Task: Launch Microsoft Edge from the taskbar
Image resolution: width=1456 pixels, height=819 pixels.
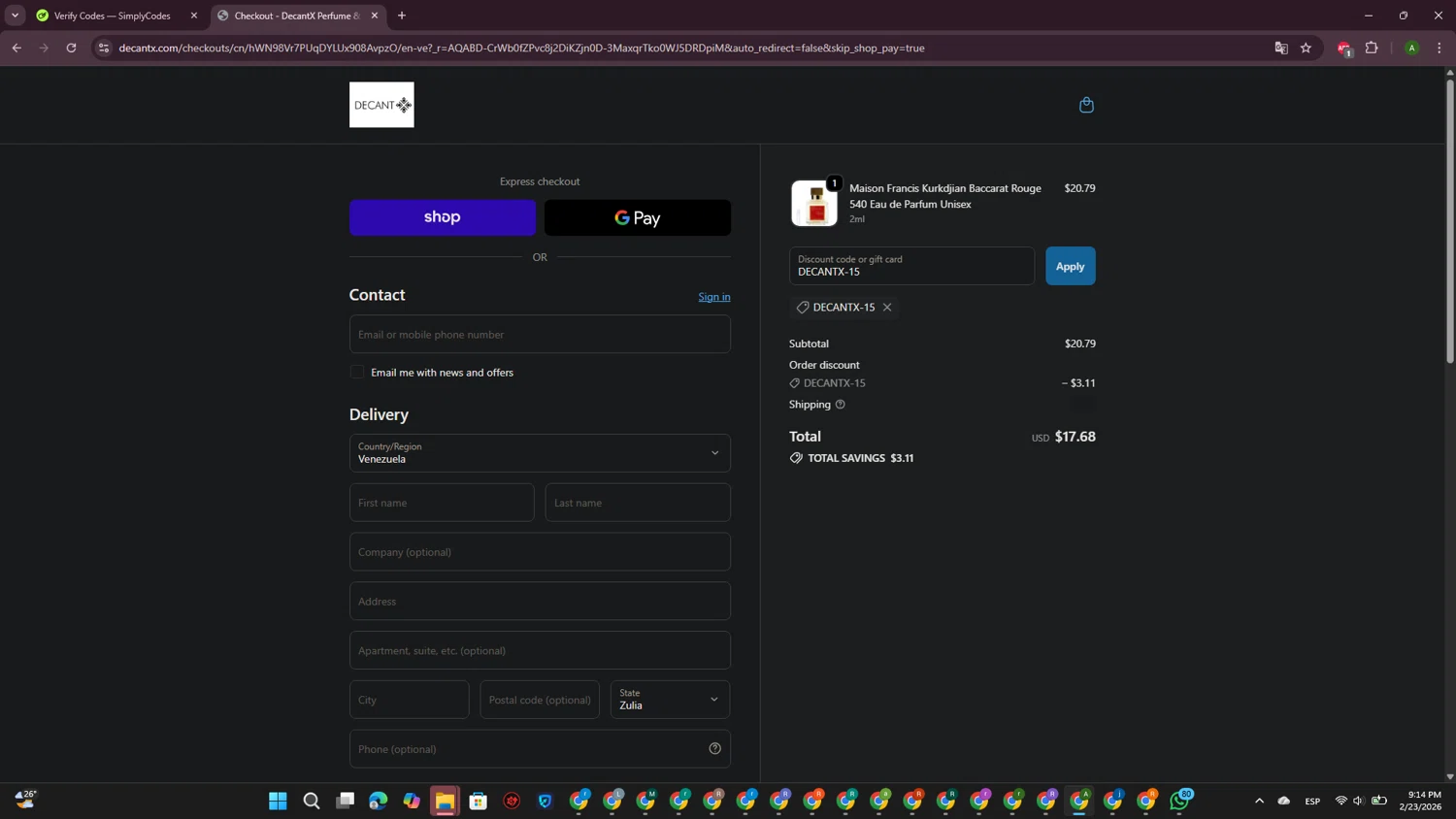Action: 379,801
